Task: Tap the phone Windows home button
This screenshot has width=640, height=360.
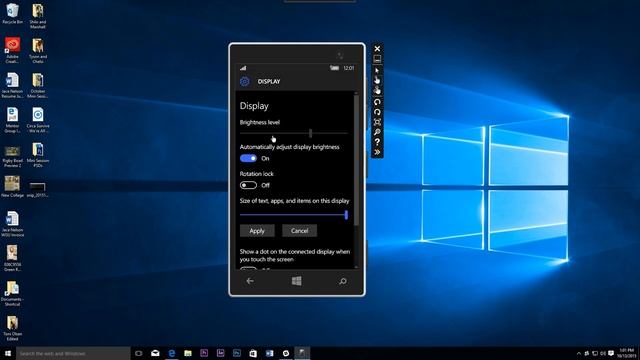Action: point(297,281)
